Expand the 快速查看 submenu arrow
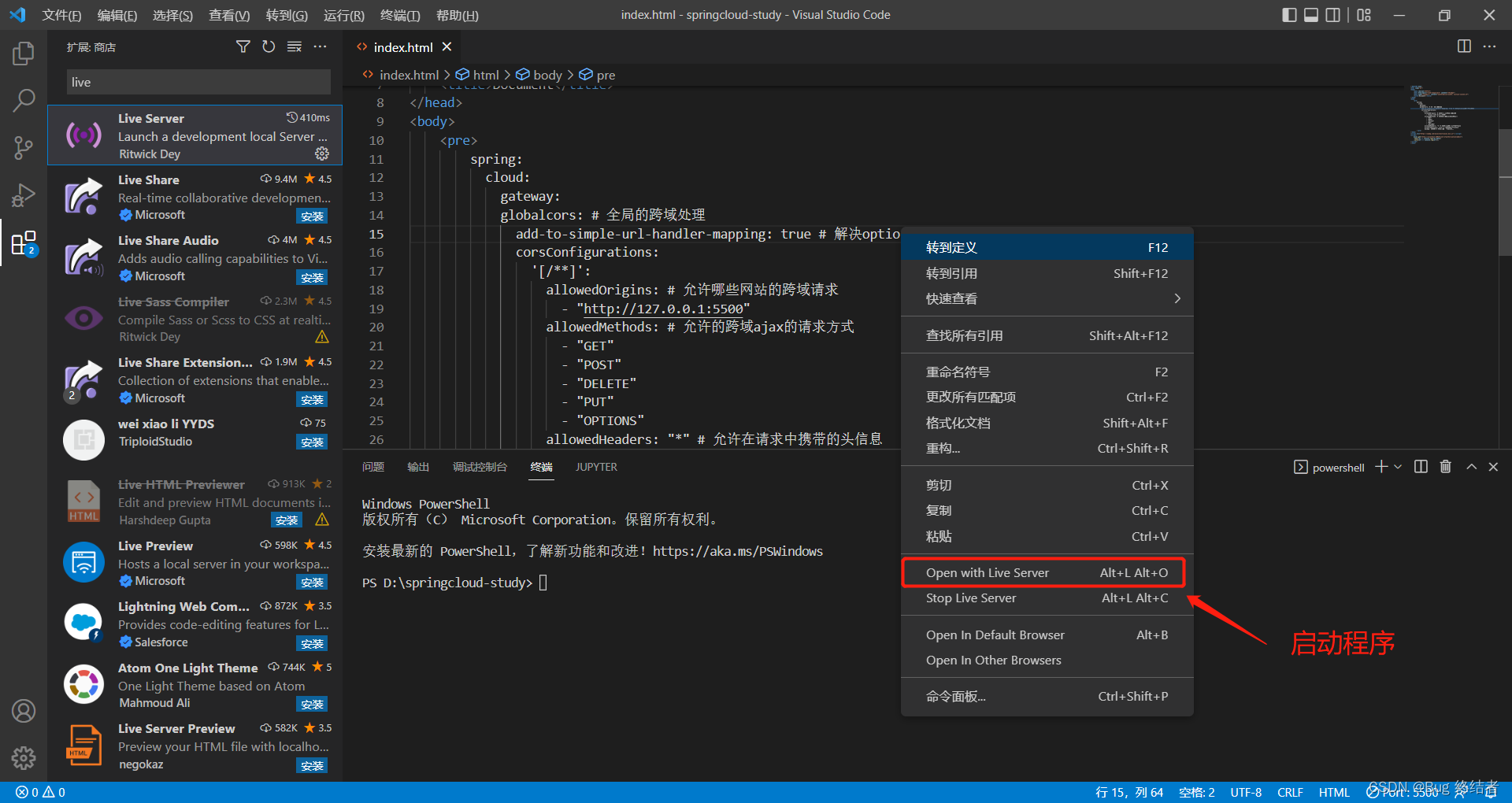Screen dimensions: 1512x803 [x=1177, y=298]
